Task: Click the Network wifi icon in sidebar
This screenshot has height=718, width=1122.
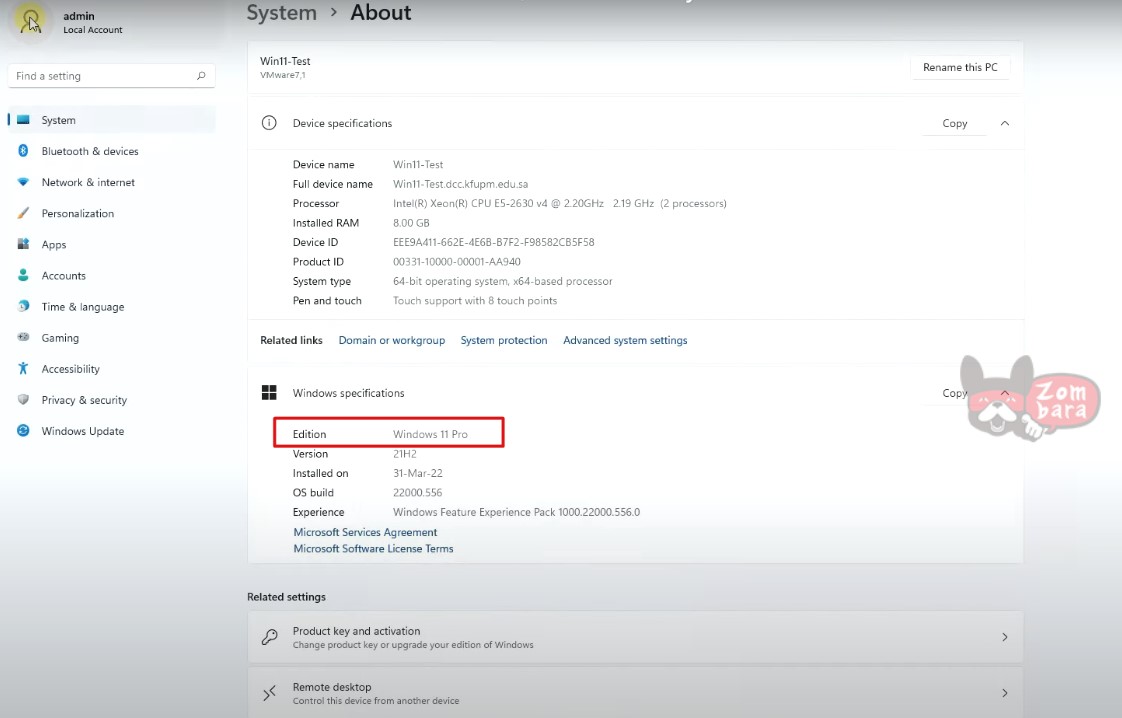Action: pos(24,183)
